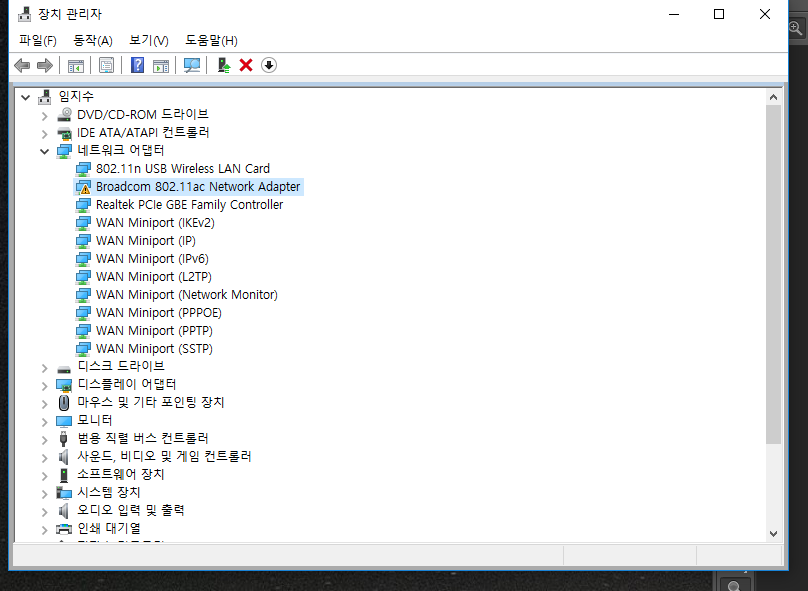This screenshot has width=808, height=591.
Task: Open the 보기(V) menu
Action: pyautogui.click(x=148, y=40)
